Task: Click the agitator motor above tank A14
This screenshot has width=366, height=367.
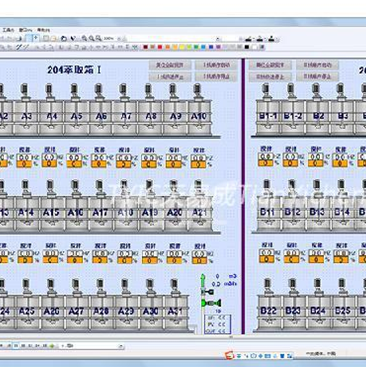Action: click(26, 187)
